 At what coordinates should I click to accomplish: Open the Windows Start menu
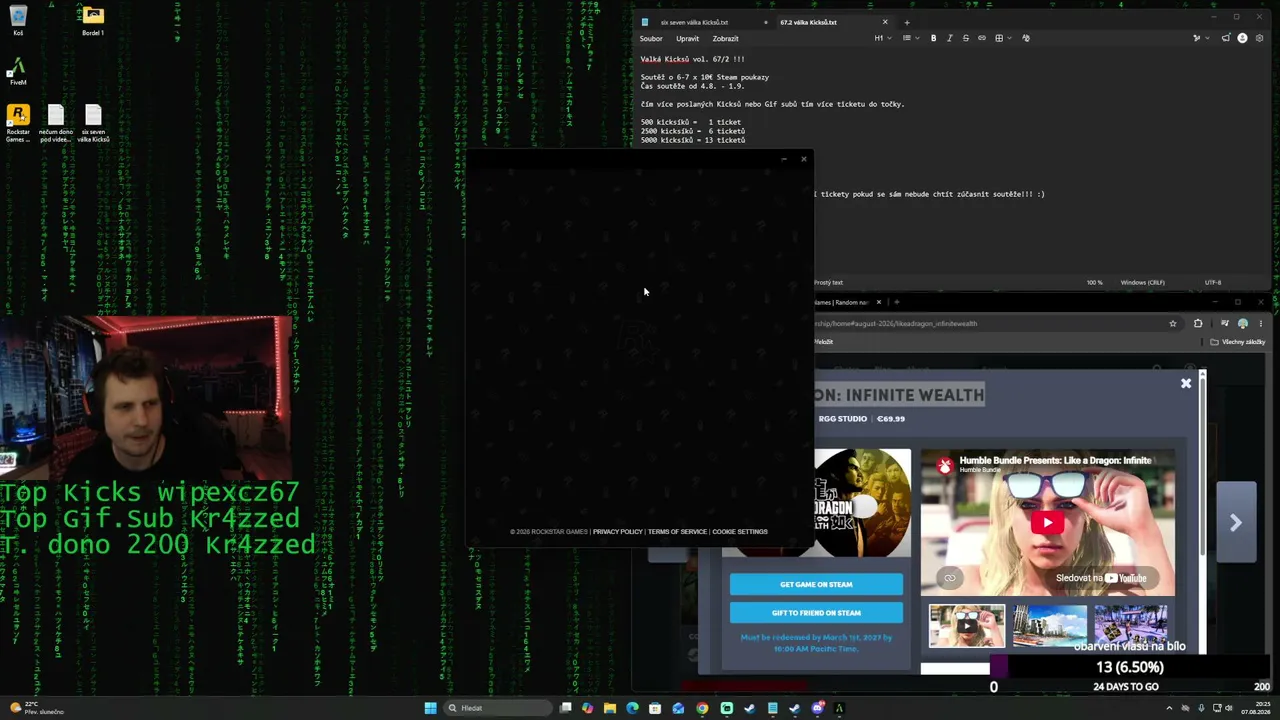point(430,708)
